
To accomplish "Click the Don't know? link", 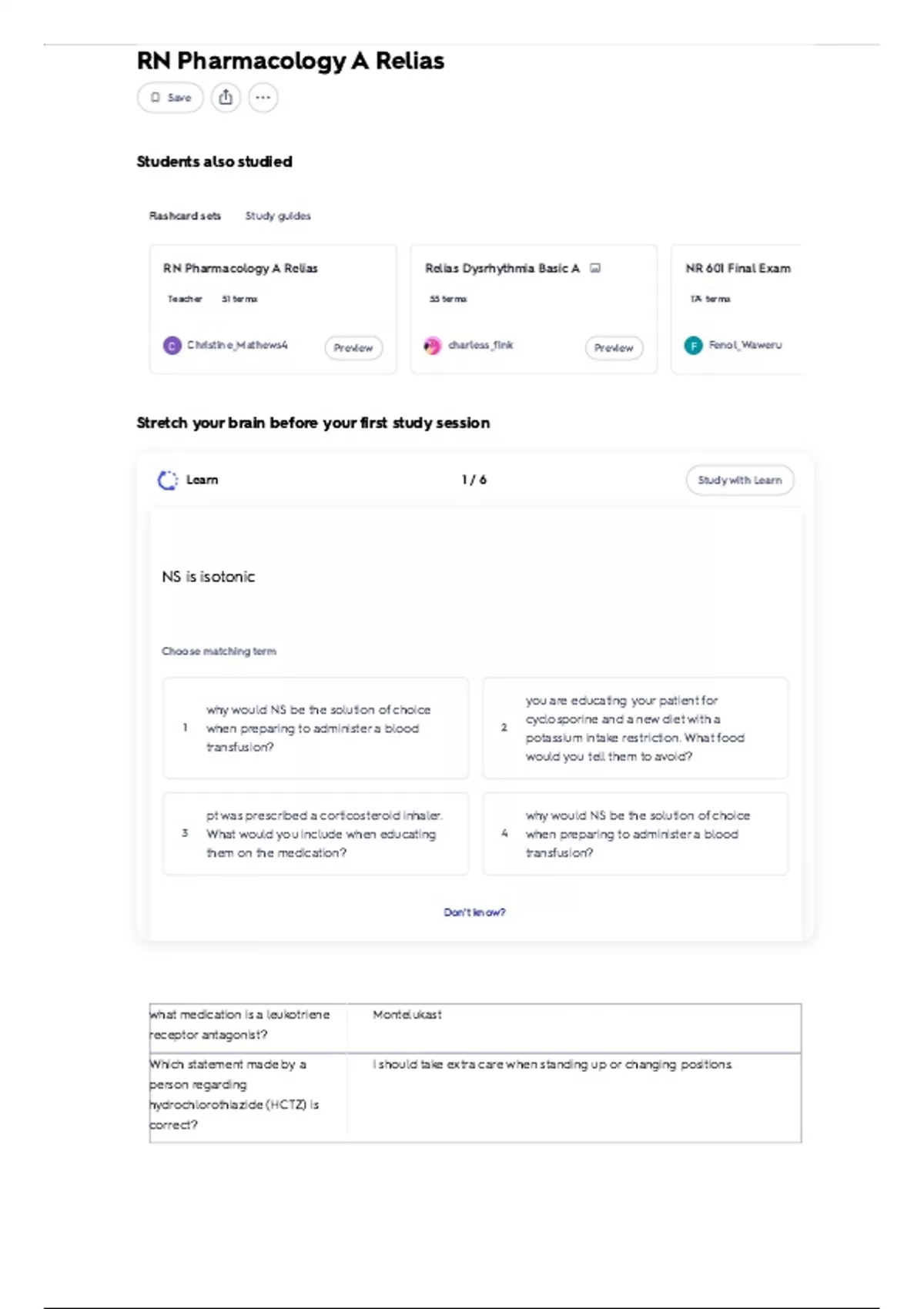I will coord(474,912).
